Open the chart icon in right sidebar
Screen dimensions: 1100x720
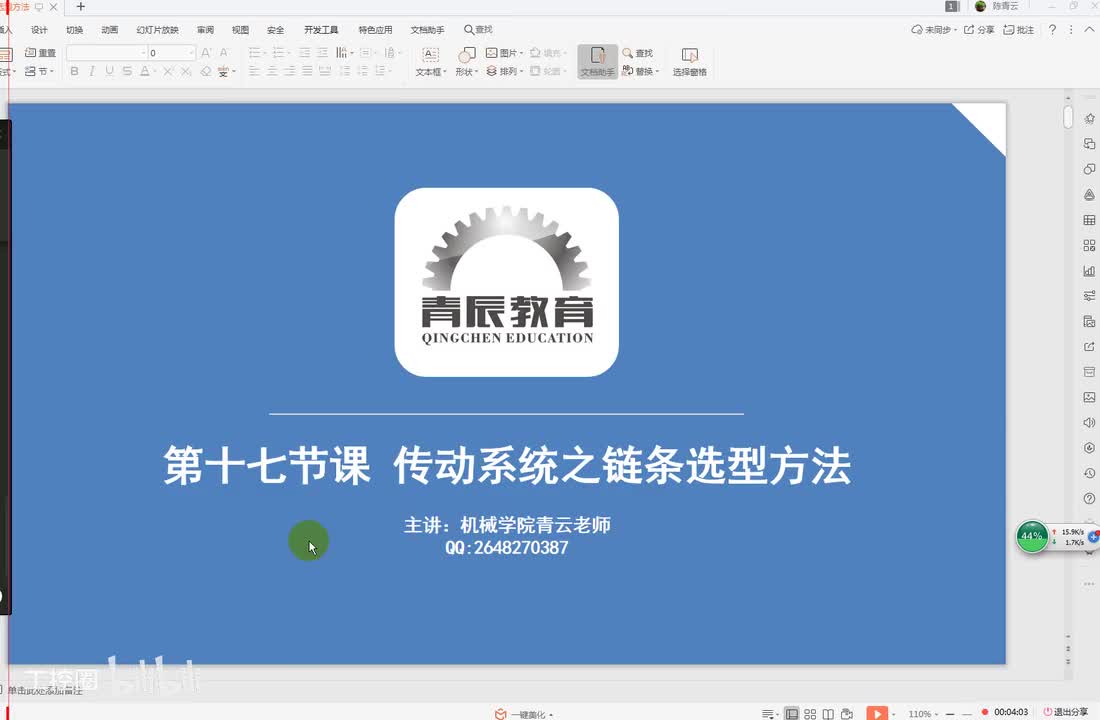[1089, 270]
